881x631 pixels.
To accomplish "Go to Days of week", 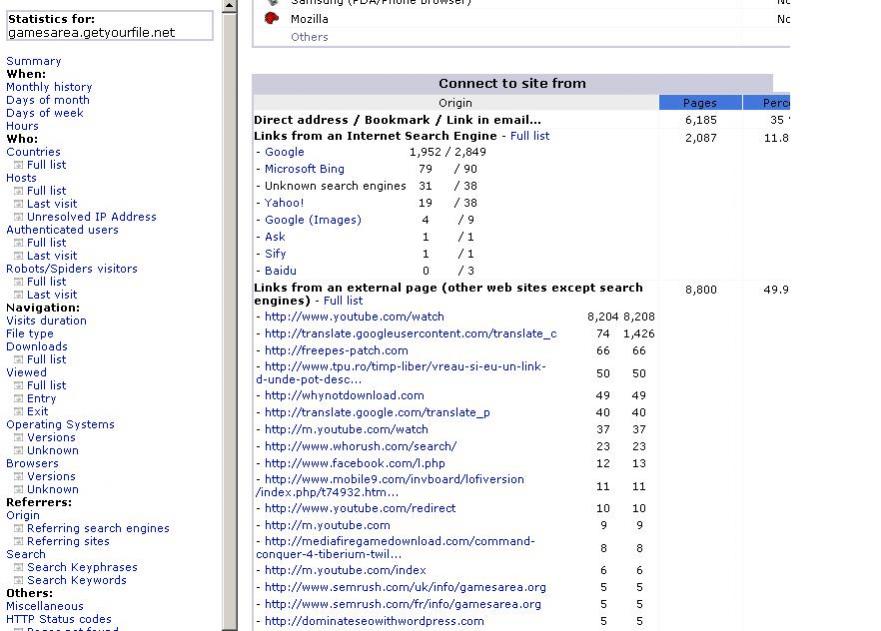I will tap(44, 113).
